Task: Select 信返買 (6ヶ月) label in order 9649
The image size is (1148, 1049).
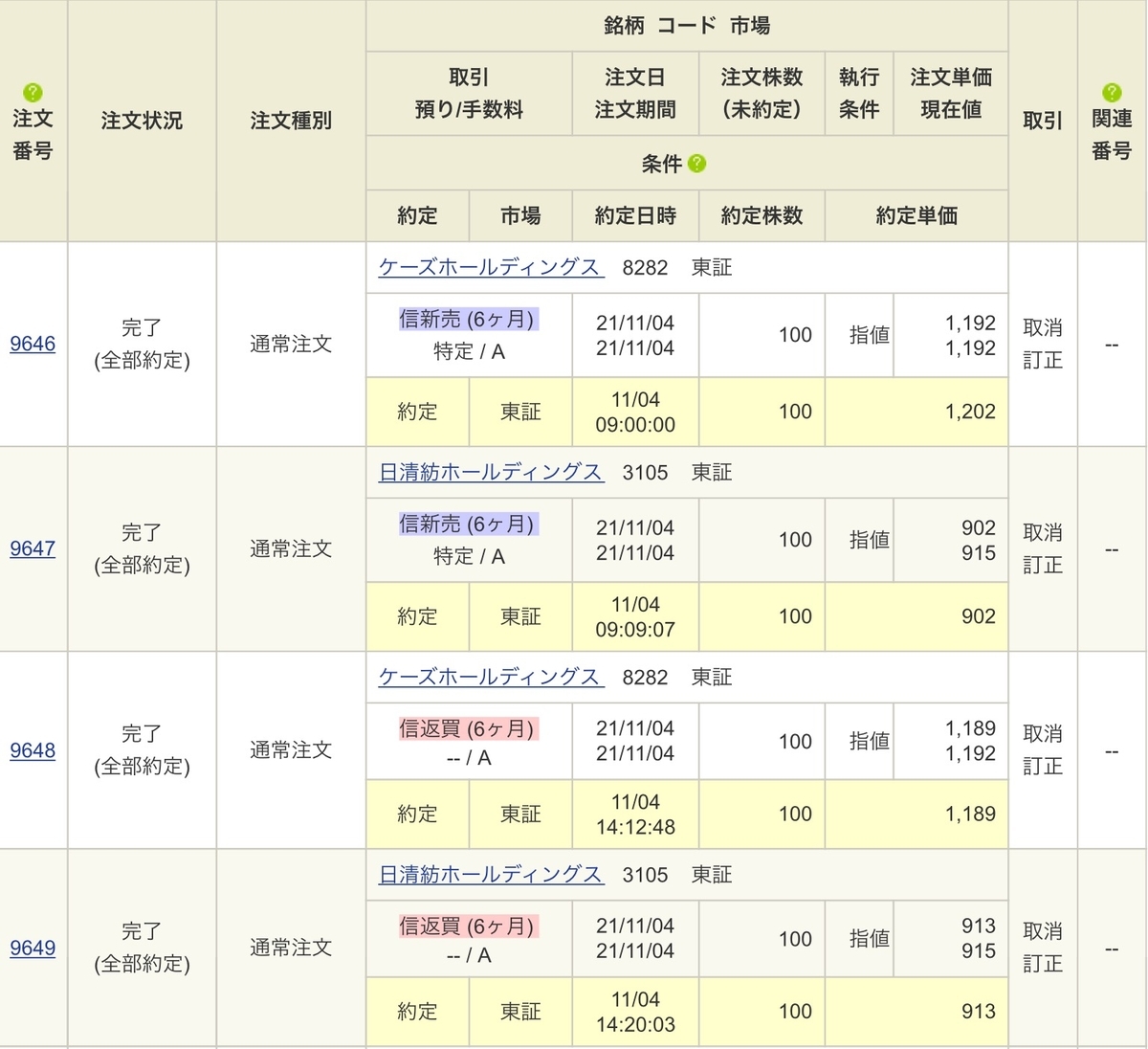Action: pyautogui.click(x=469, y=926)
